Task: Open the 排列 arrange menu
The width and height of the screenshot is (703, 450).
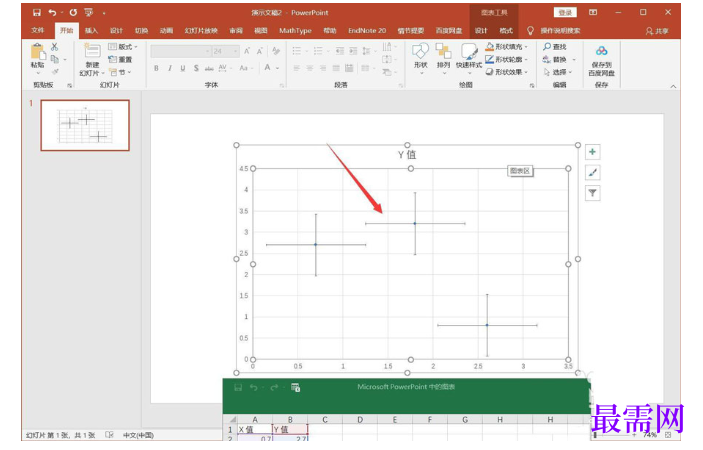Action: (x=443, y=58)
